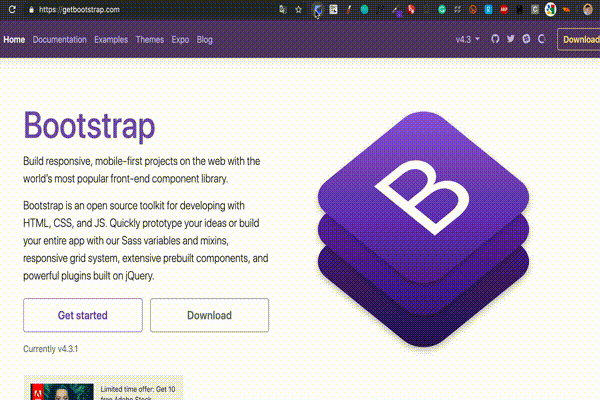Open the Open Collective icon in navbar

[x=541, y=39]
